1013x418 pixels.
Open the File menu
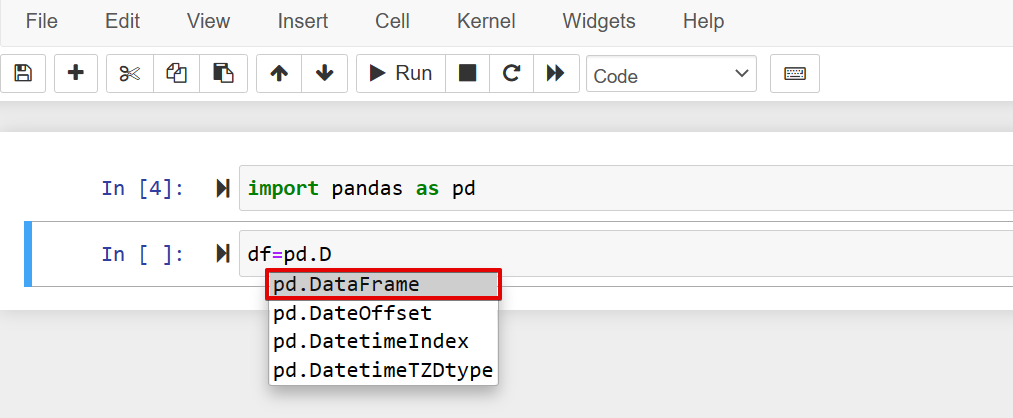click(x=42, y=21)
